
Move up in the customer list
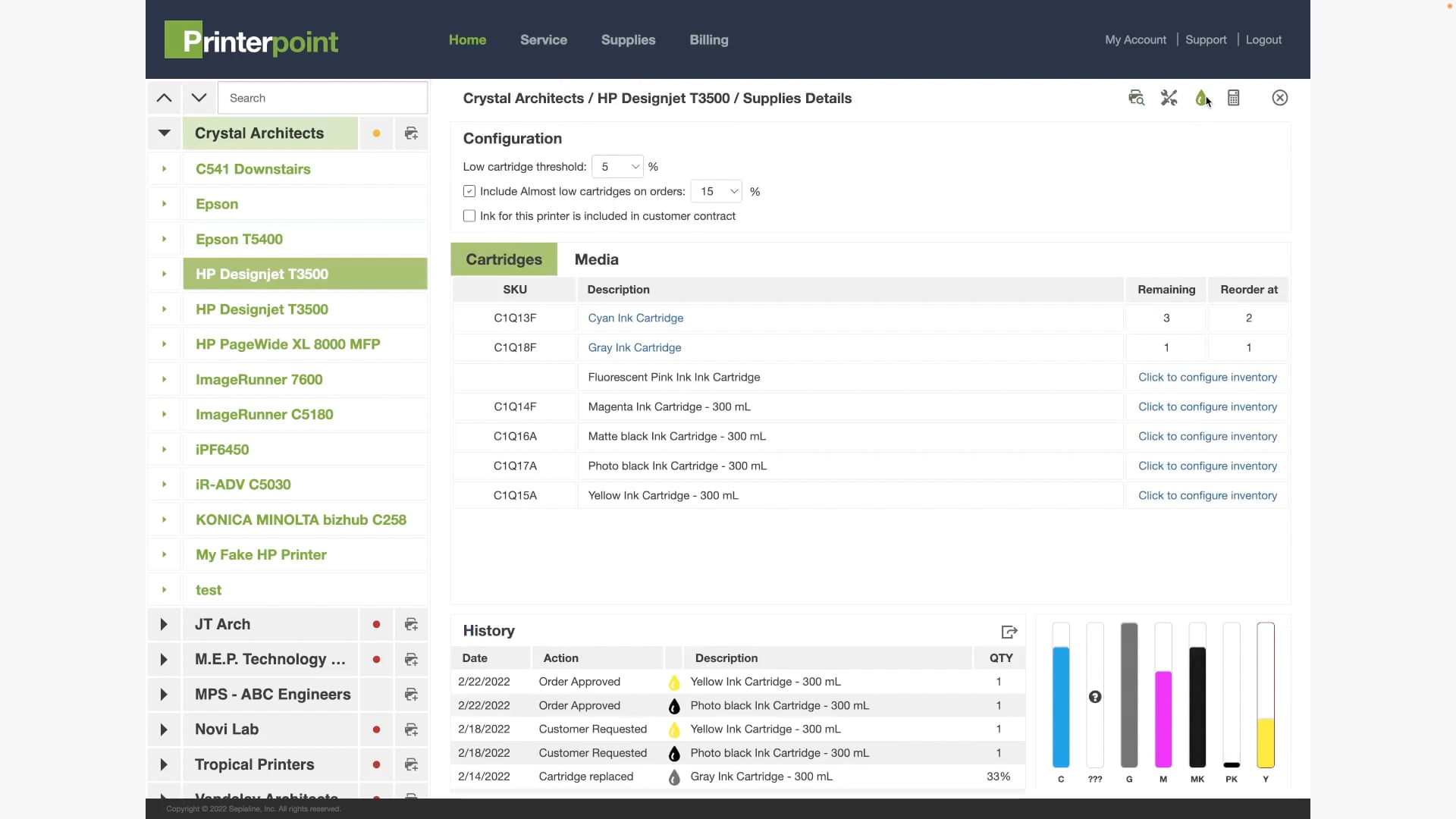(x=164, y=98)
